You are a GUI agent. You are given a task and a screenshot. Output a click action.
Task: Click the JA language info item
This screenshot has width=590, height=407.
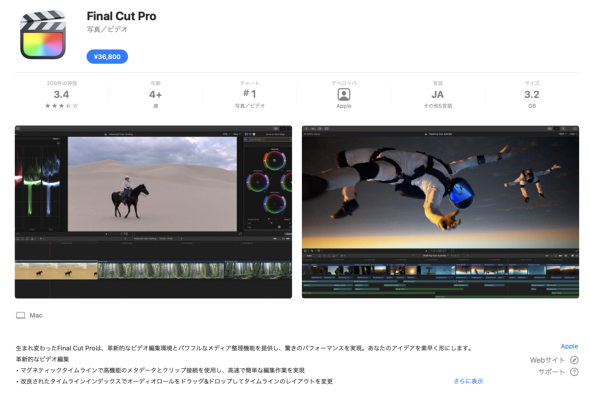pyautogui.click(x=438, y=94)
